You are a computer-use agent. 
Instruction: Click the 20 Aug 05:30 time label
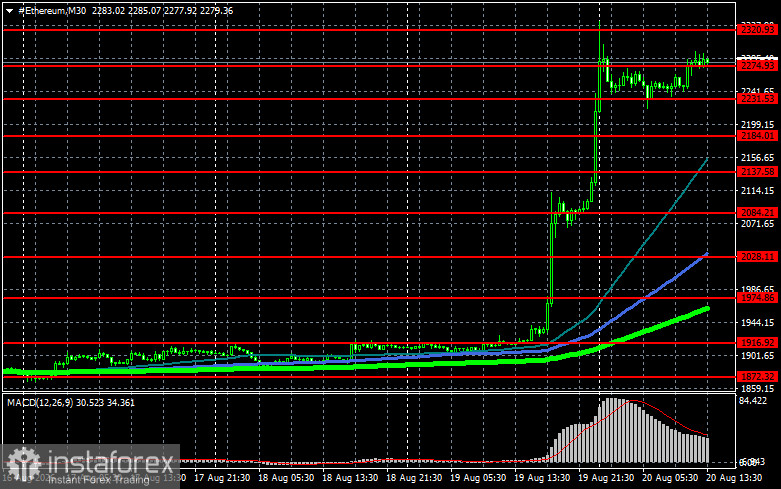670,478
